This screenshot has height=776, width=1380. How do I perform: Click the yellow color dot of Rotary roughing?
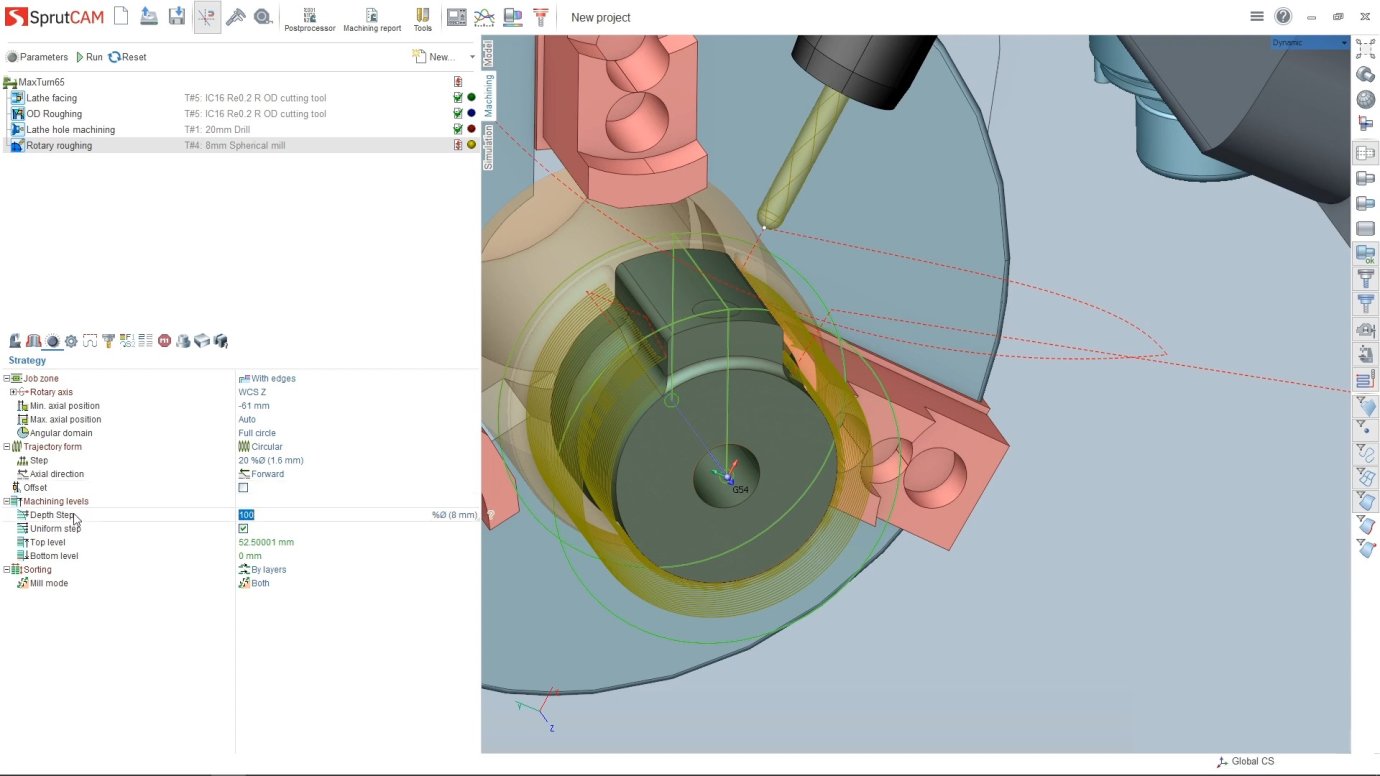(471, 145)
